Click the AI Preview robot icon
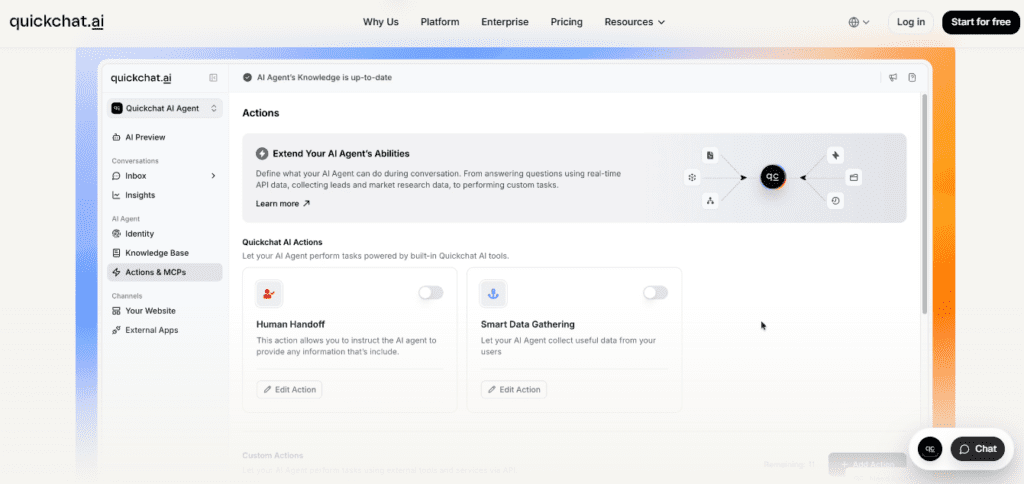The height and width of the screenshot is (484, 1024). coord(116,137)
